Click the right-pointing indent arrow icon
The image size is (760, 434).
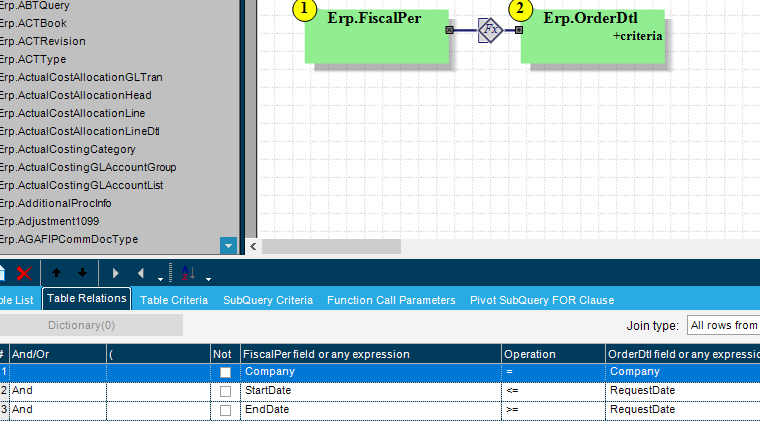tap(115, 273)
